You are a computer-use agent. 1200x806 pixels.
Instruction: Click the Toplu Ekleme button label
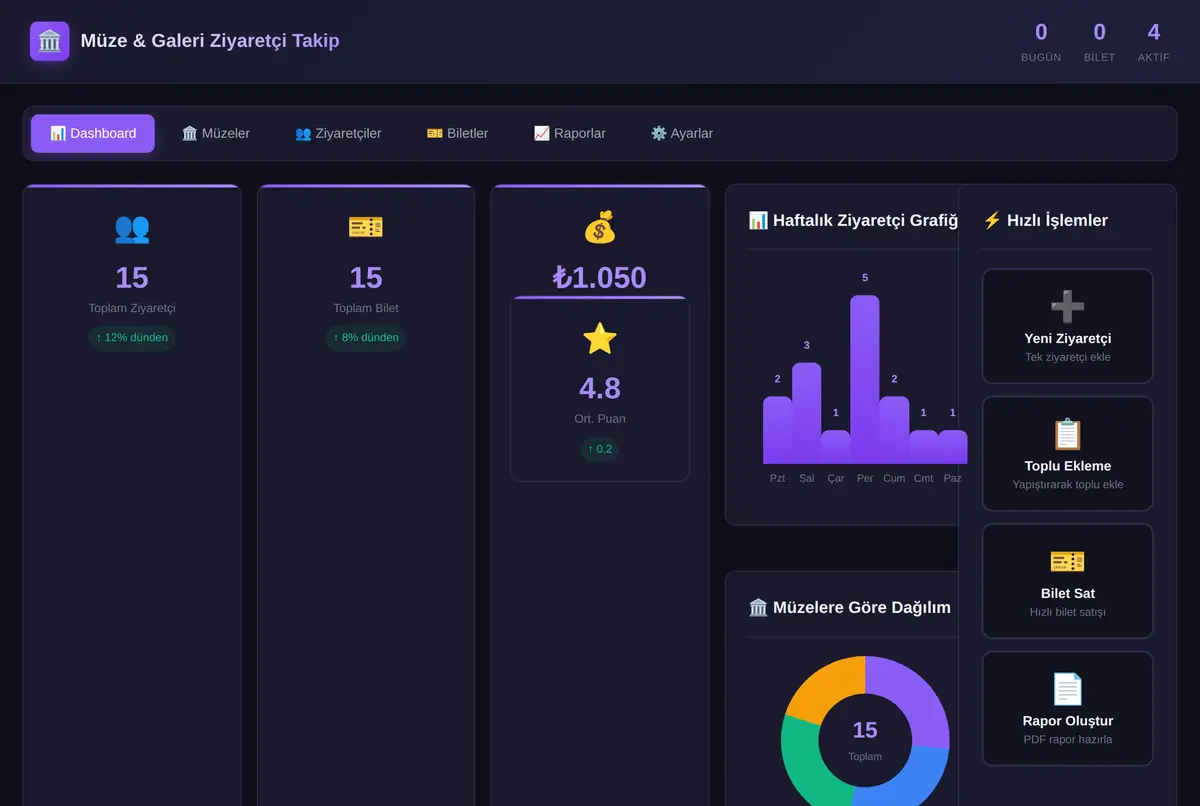click(1068, 466)
